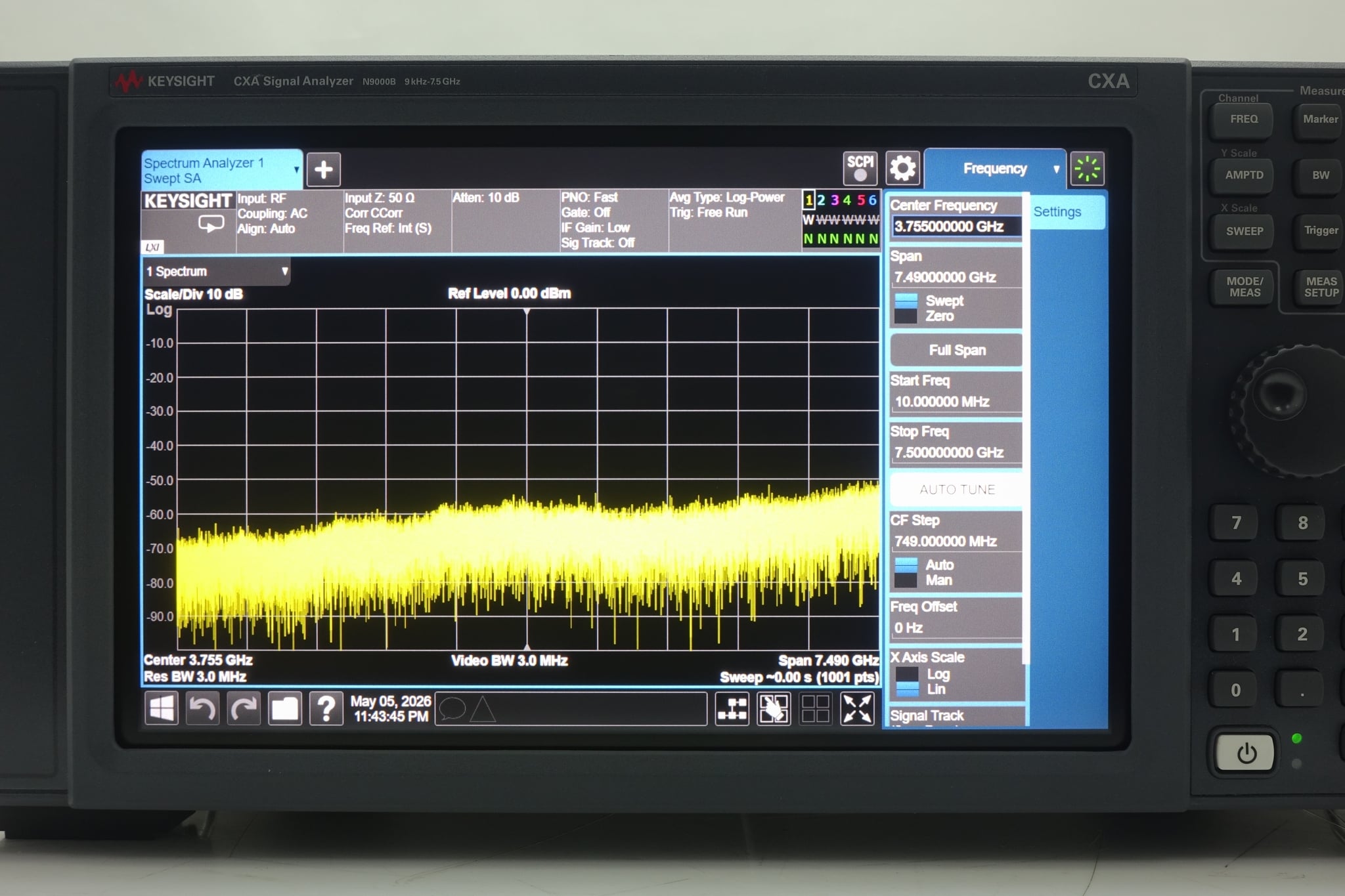Expand the Spectrum Analyzer 1 screen dropdown
The height and width of the screenshot is (896, 1345).
(221, 170)
